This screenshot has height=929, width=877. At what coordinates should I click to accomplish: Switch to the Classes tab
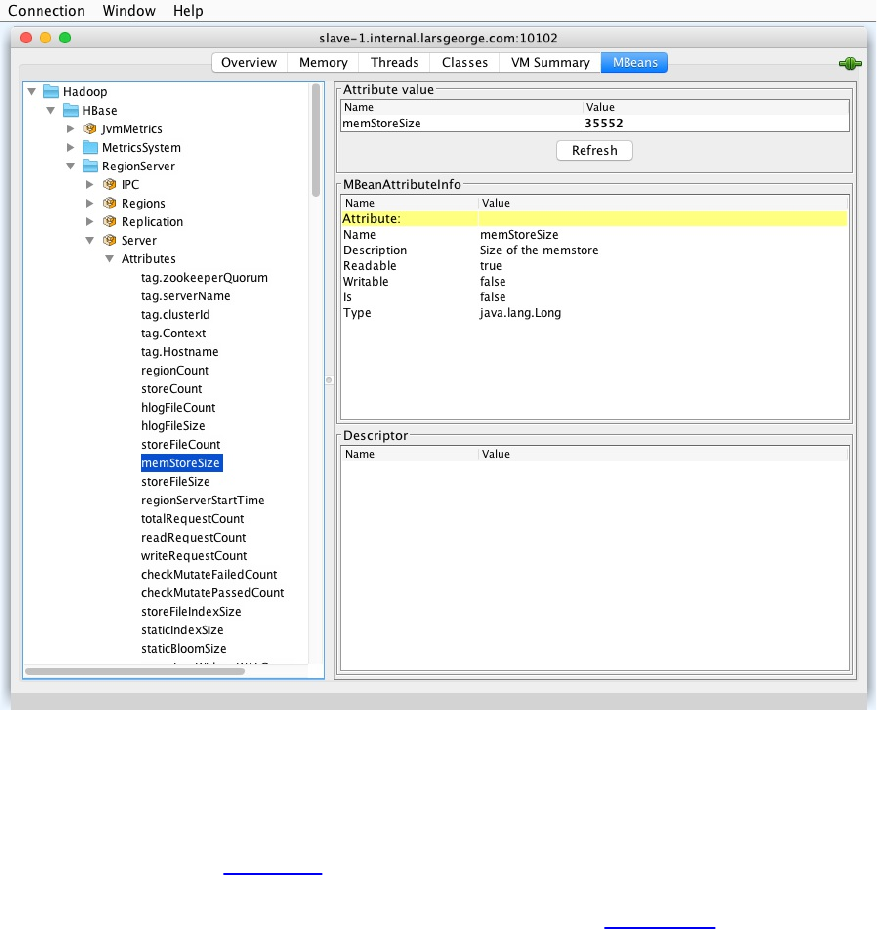click(x=465, y=62)
